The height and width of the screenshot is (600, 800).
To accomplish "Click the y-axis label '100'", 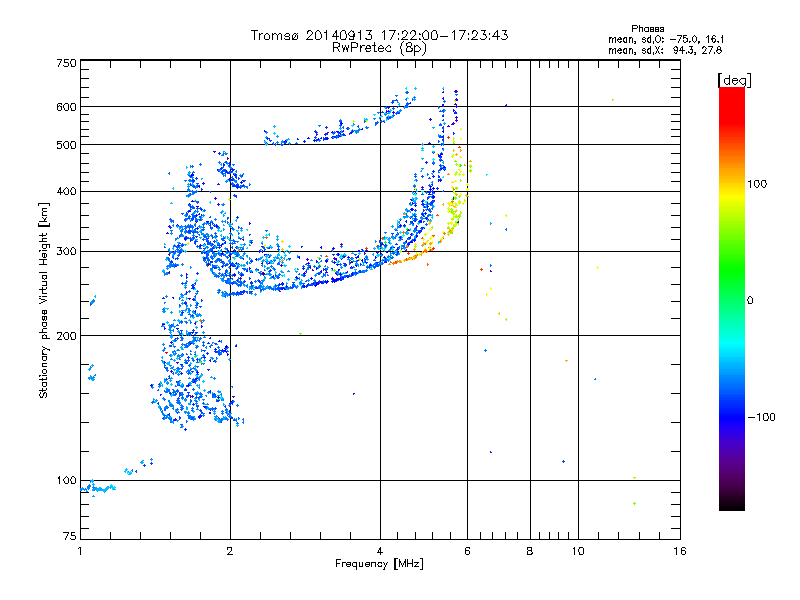I will point(66,480).
